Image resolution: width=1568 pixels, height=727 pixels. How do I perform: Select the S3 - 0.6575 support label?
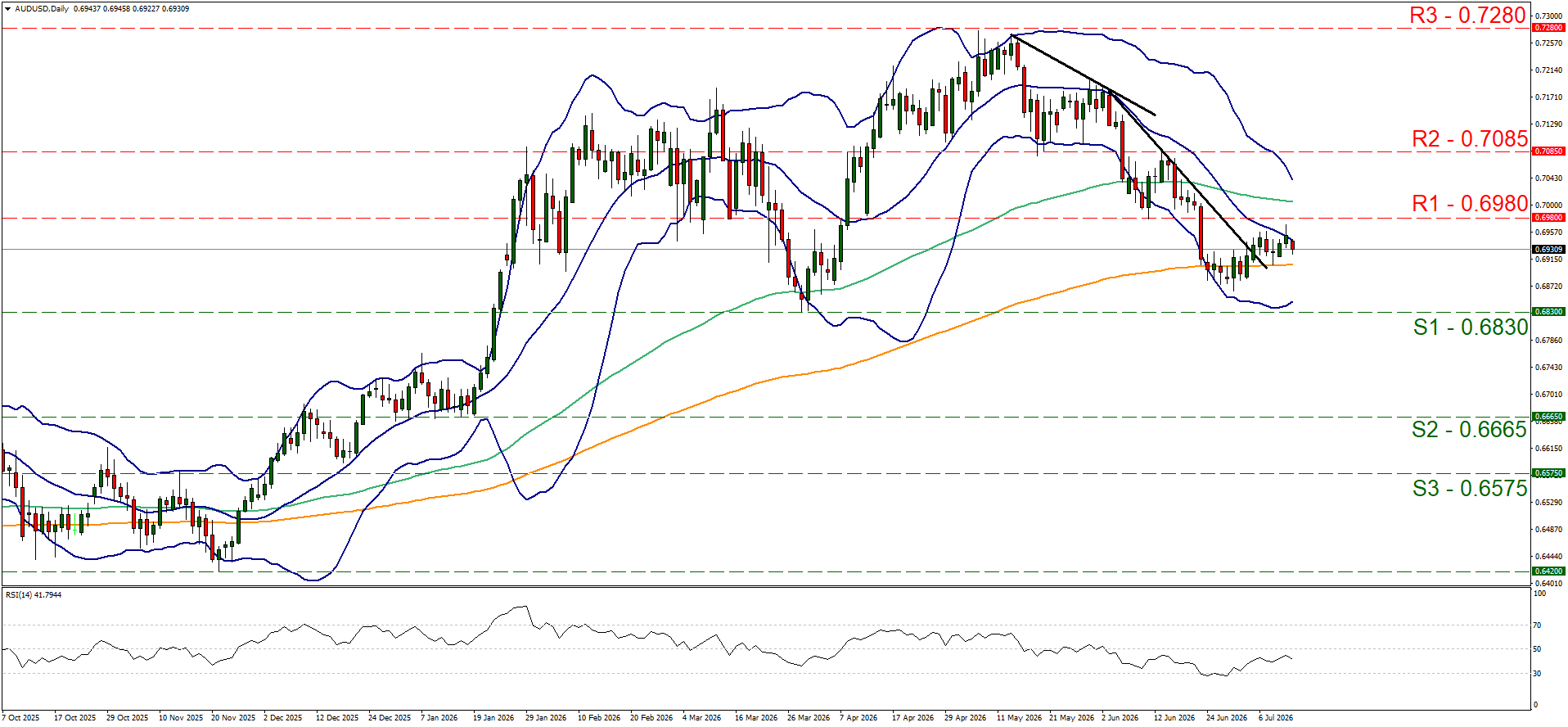point(1470,489)
